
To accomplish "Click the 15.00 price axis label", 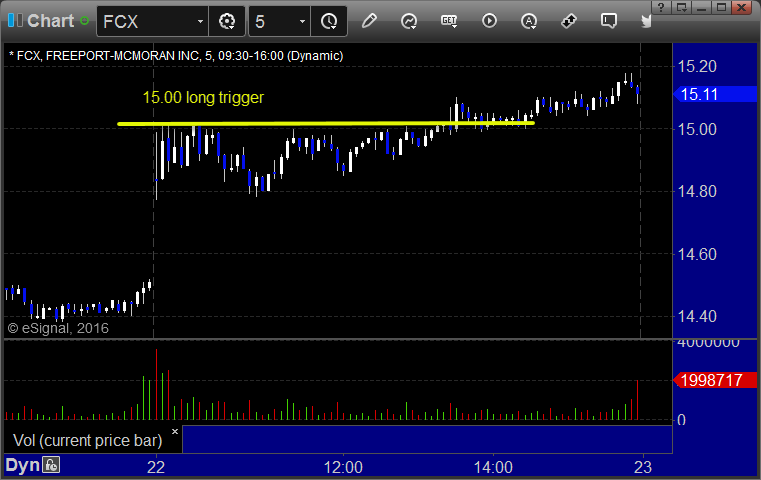I will click(697, 130).
